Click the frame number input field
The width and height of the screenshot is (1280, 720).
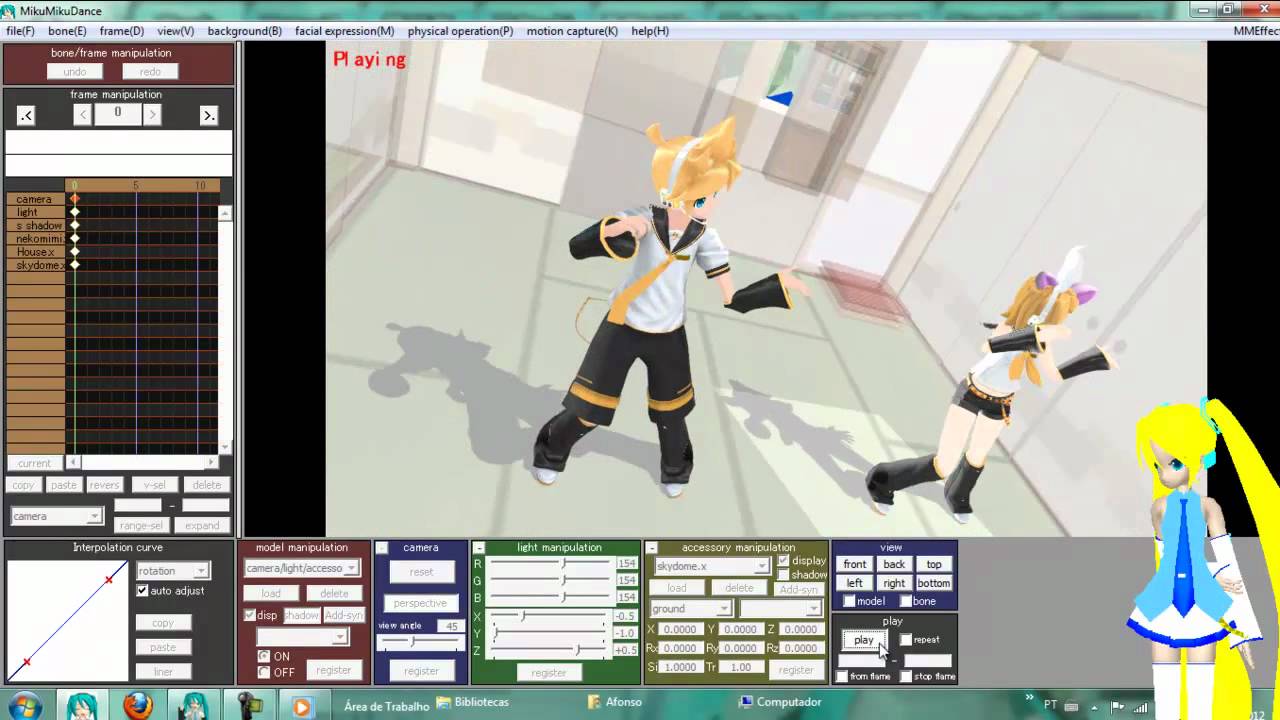tap(117, 114)
